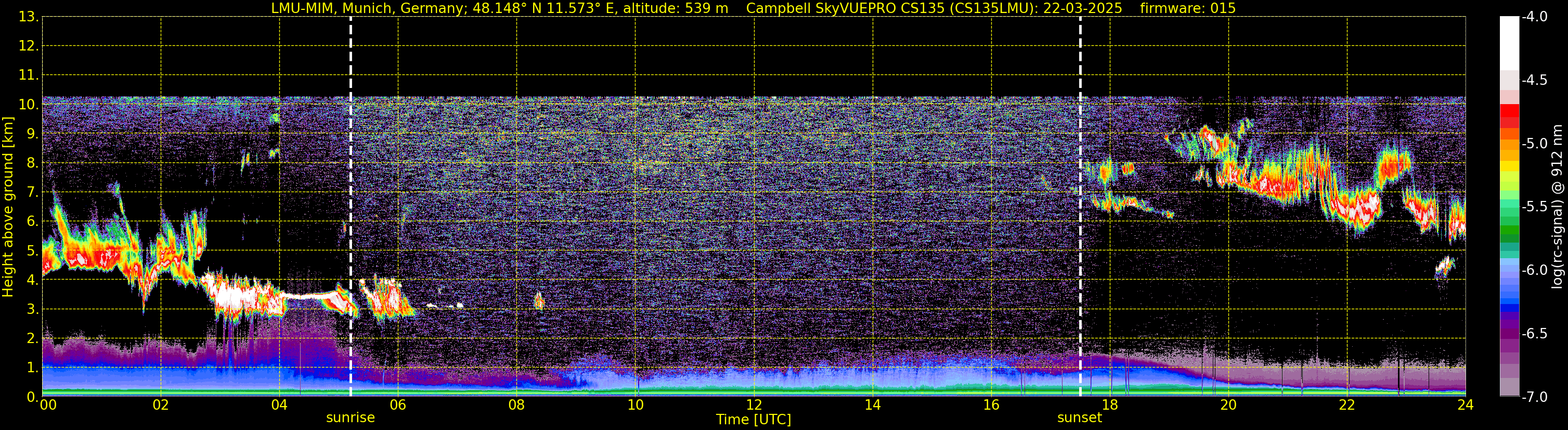Click the white segment of the colorbar

pyautogui.click(x=1510, y=43)
